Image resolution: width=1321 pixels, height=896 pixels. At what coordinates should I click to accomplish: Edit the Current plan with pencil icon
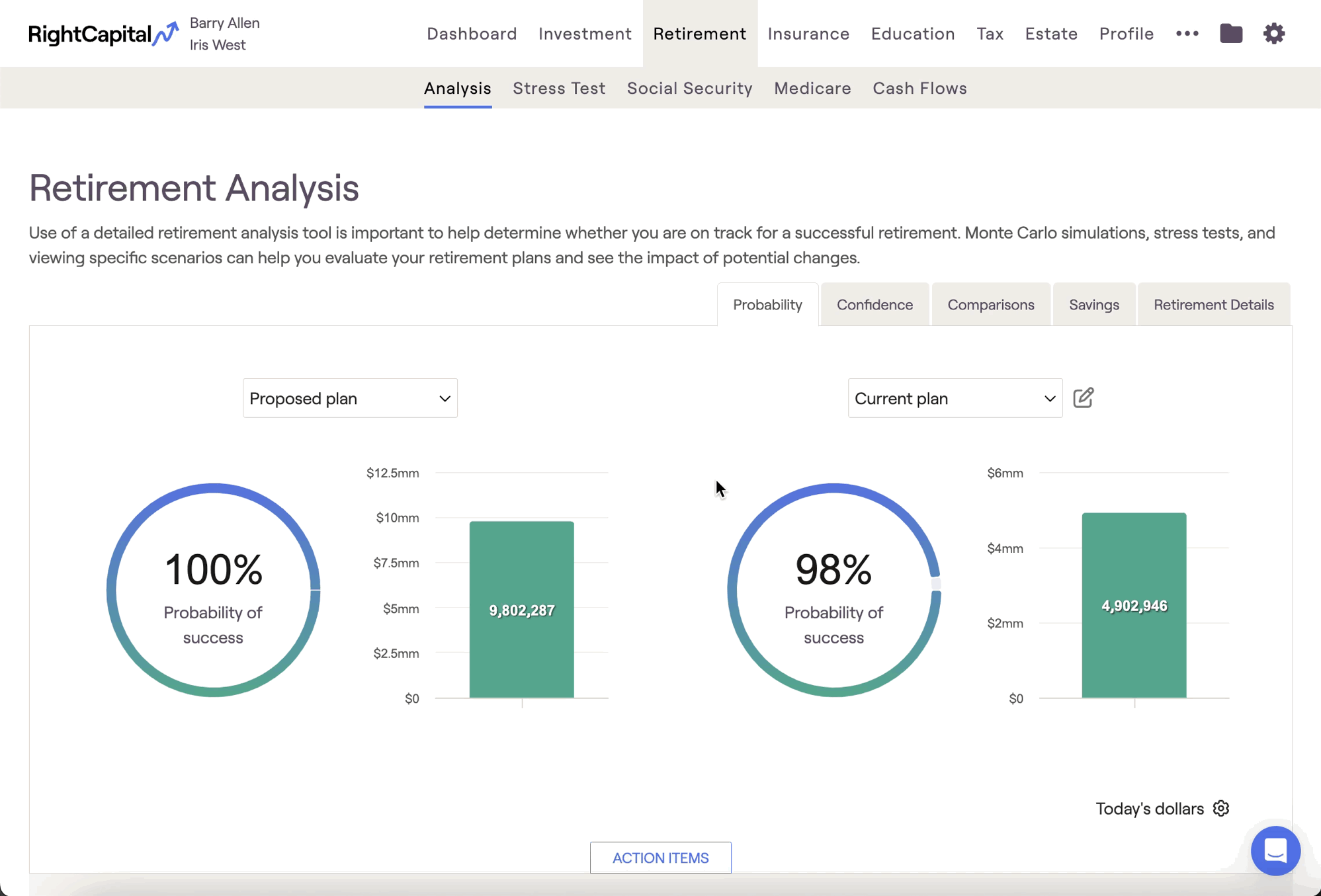pyautogui.click(x=1083, y=398)
